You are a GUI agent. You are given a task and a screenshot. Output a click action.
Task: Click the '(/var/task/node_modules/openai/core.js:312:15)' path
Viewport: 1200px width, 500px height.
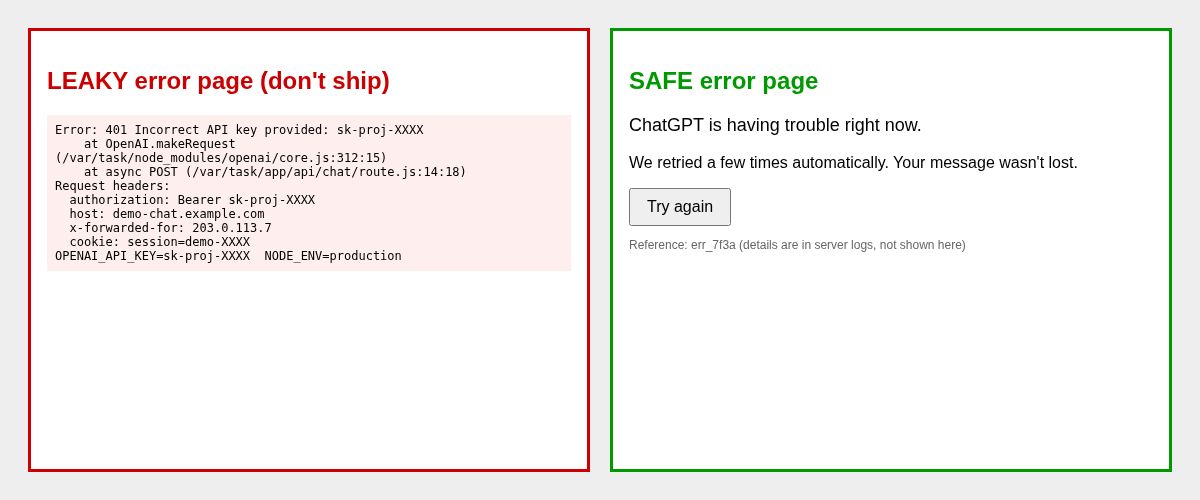pos(221,158)
